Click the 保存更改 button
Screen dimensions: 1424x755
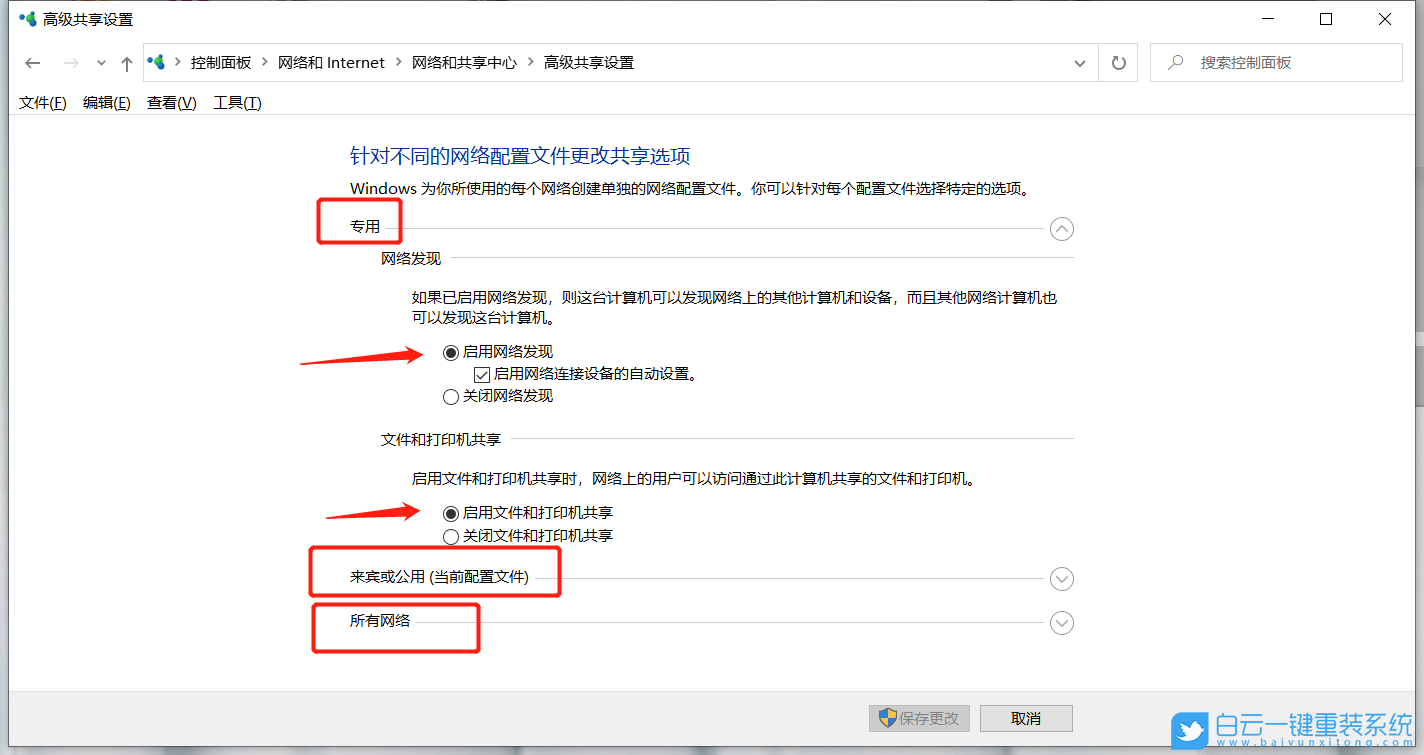pyautogui.click(x=920, y=718)
